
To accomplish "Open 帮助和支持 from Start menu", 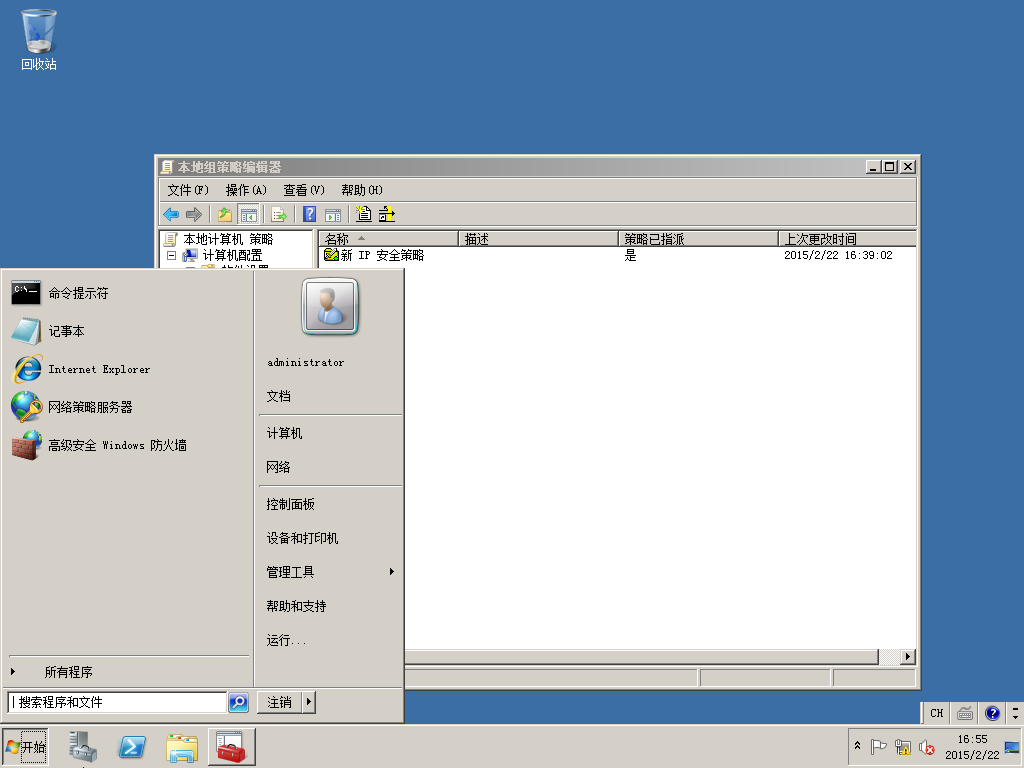I will tap(296, 606).
